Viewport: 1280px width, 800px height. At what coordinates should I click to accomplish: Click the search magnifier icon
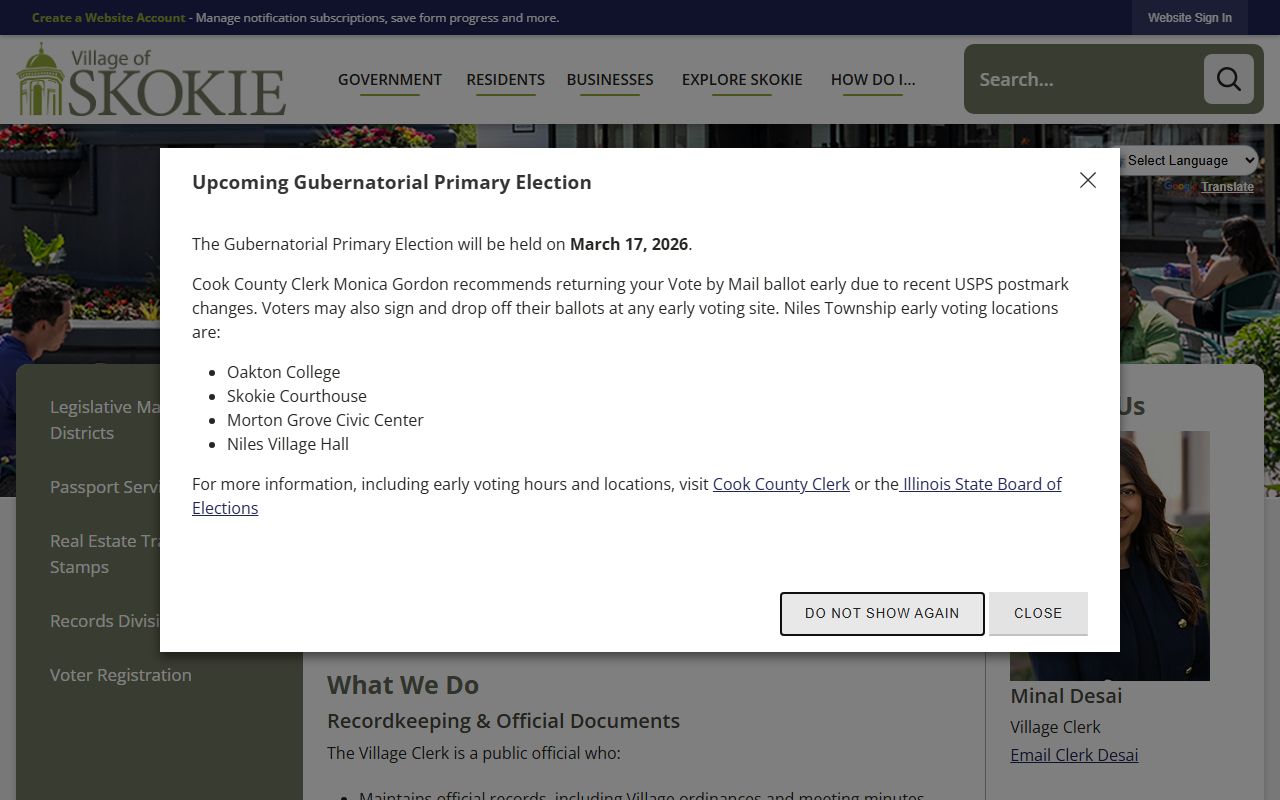coord(1228,79)
